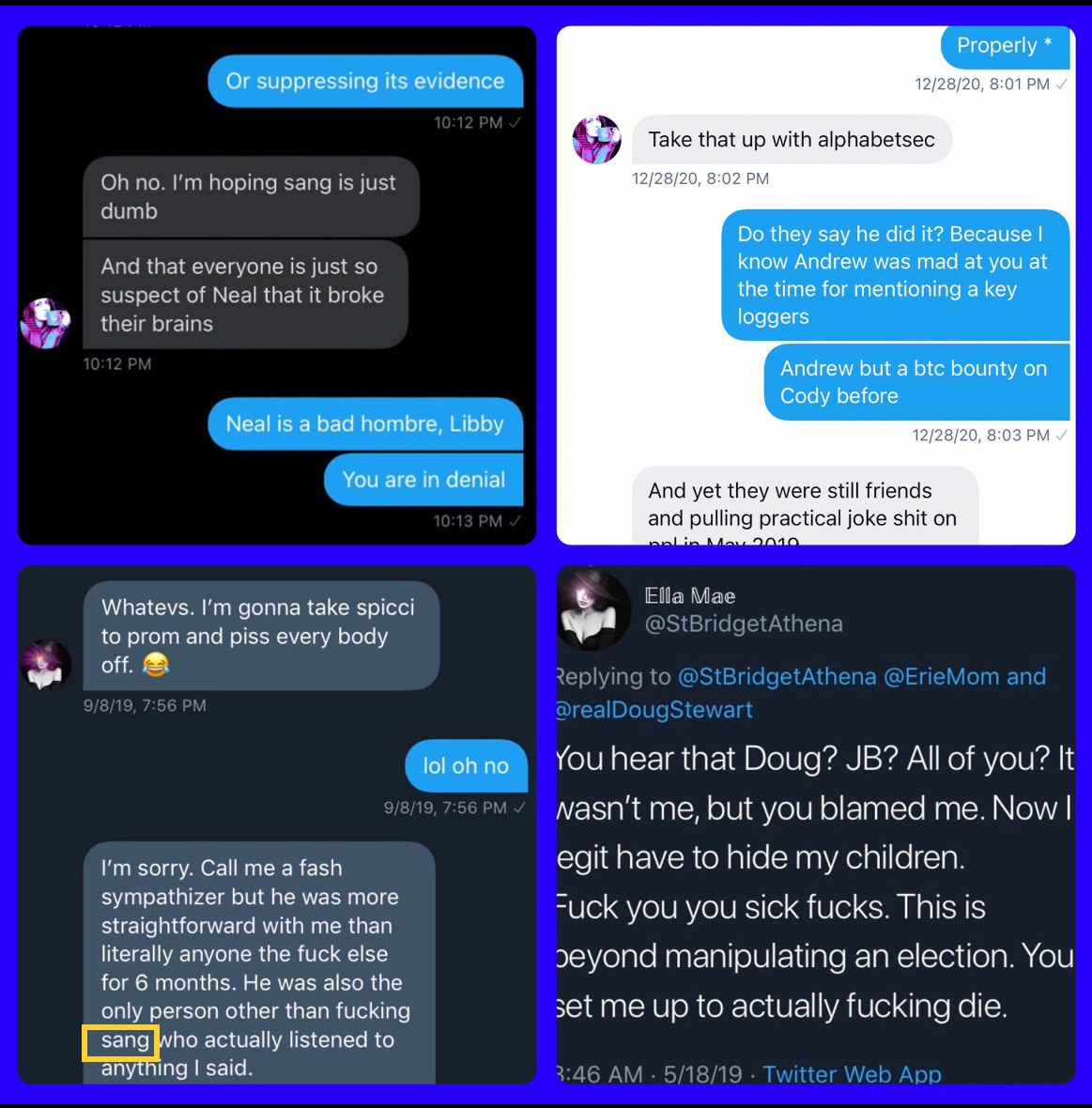This screenshot has width=1092, height=1108.
Task: Open Ella Mae's profile picture
Action: tap(593, 609)
